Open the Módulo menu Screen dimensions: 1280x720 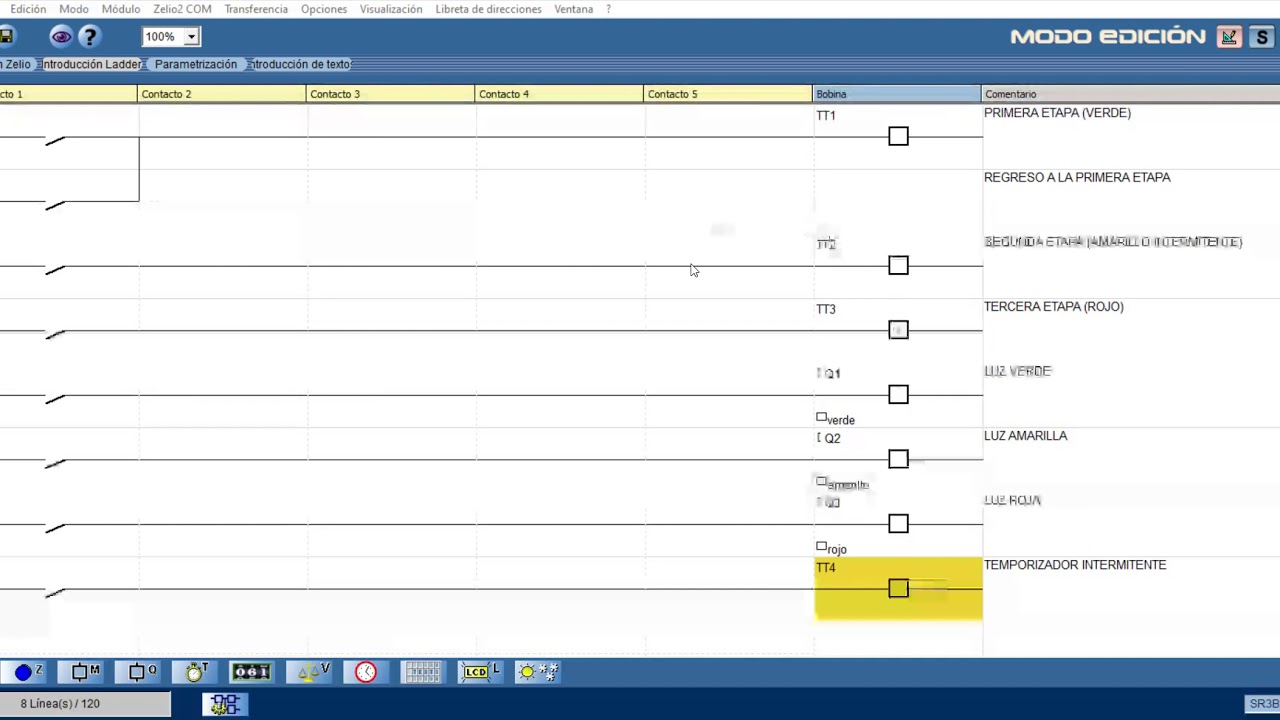[121, 9]
